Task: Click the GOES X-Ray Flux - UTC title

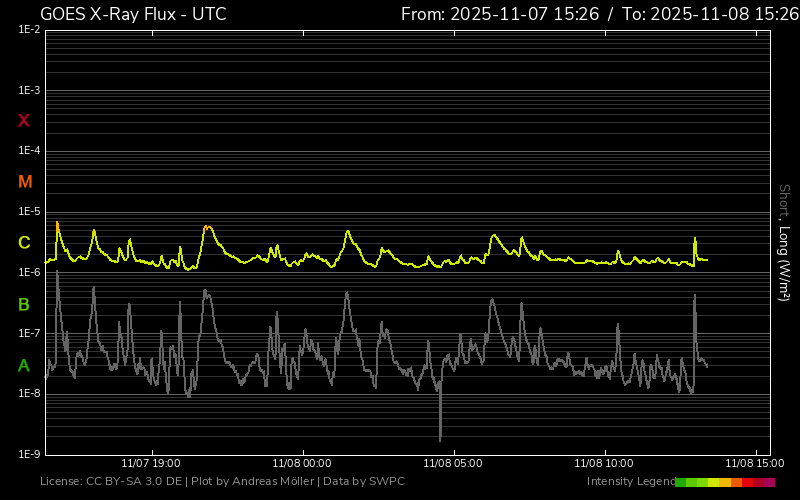Action: pos(133,14)
